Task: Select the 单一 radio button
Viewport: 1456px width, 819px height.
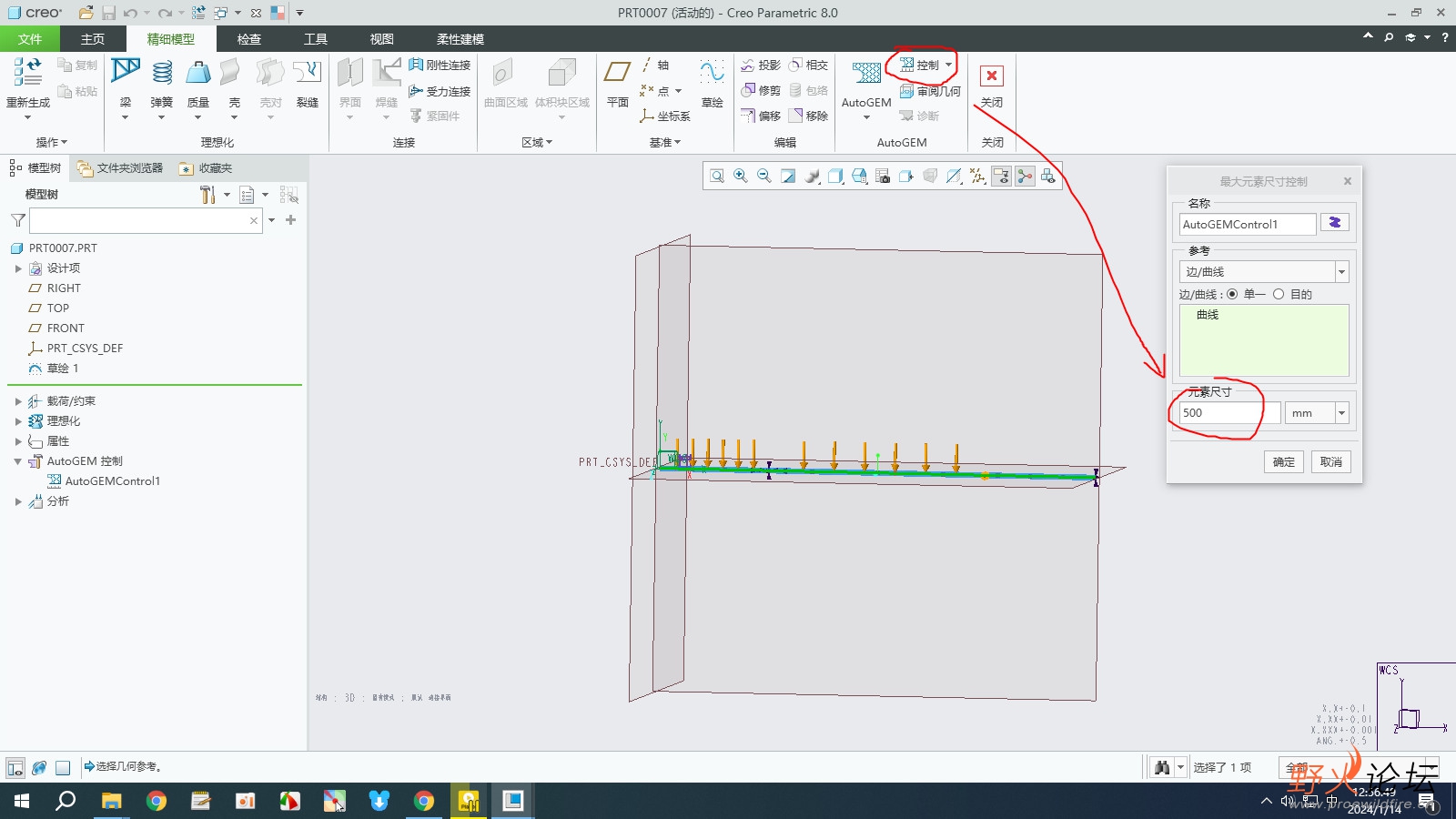Action: (x=1232, y=294)
